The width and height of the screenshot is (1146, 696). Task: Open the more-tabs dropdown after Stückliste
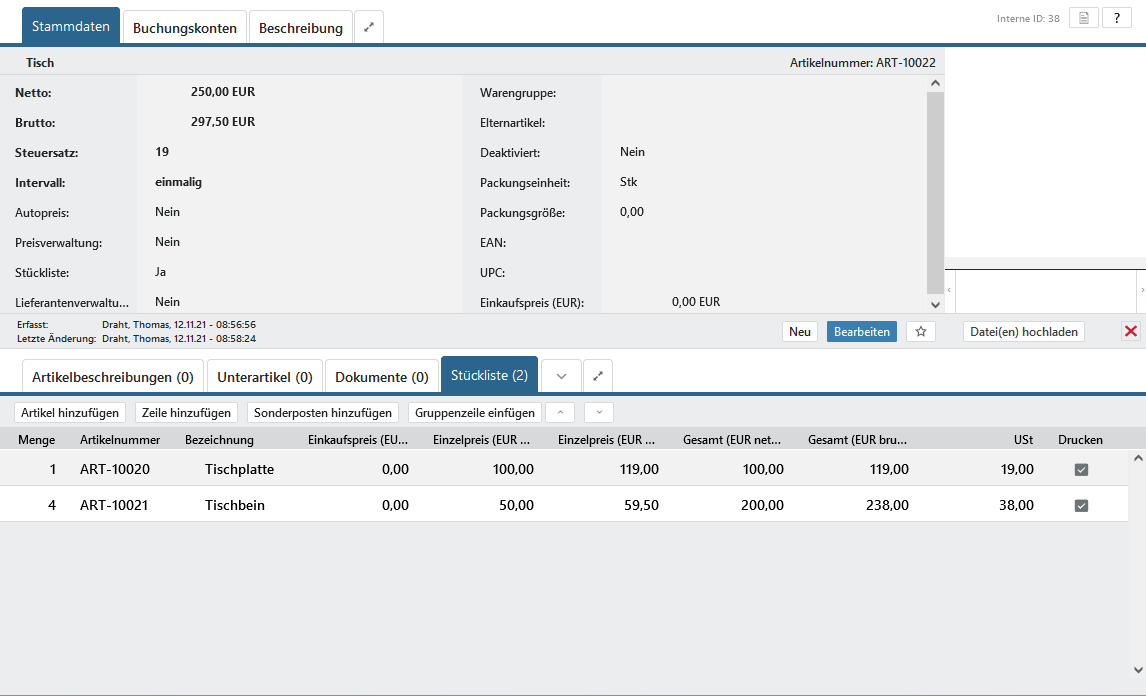tap(561, 376)
